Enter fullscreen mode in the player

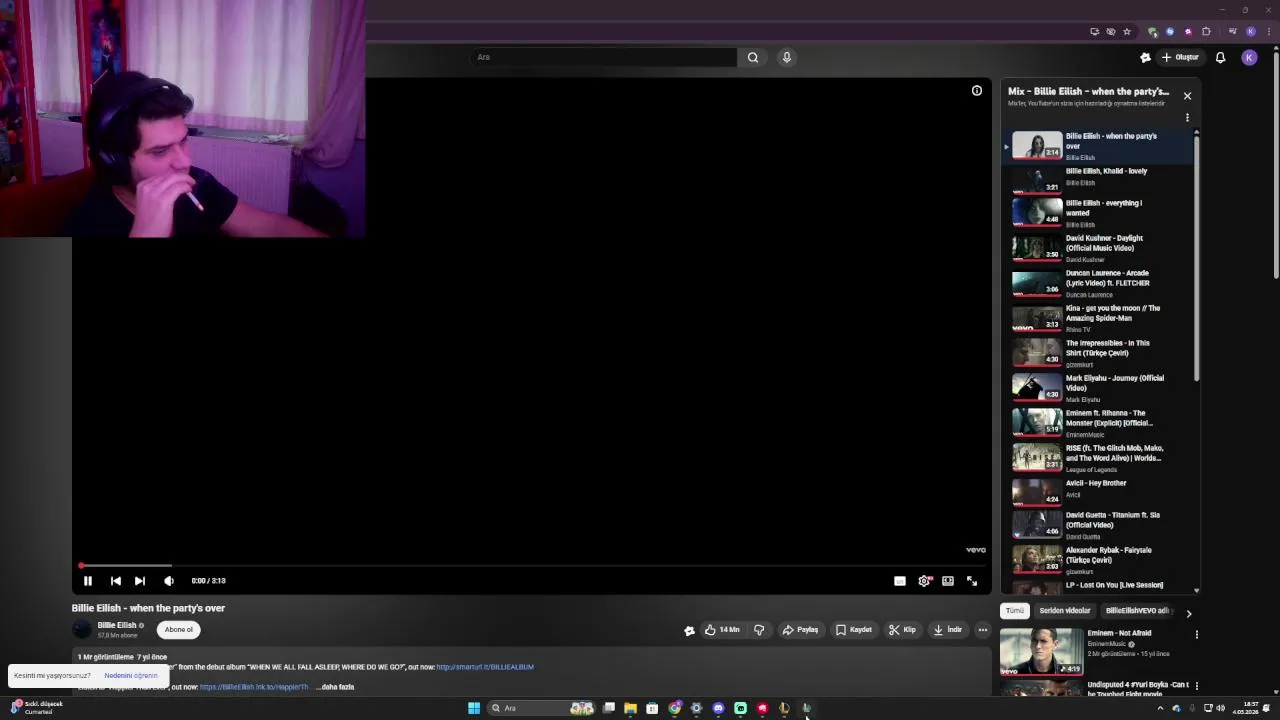coord(972,581)
